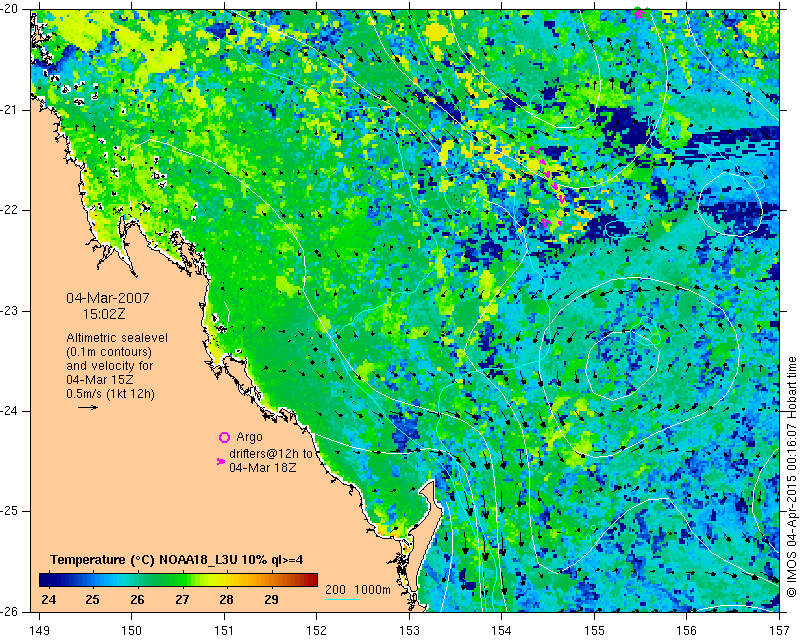Click the '200' depth legend label

click(x=335, y=589)
